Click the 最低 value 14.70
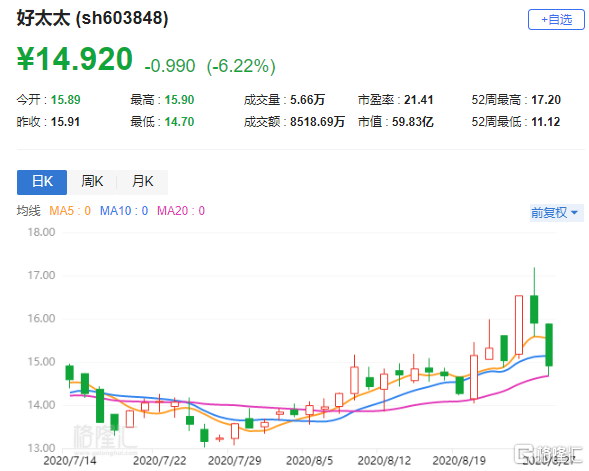Image resolution: width=589 pixels, height=471 pixels. tap(179, 122)
